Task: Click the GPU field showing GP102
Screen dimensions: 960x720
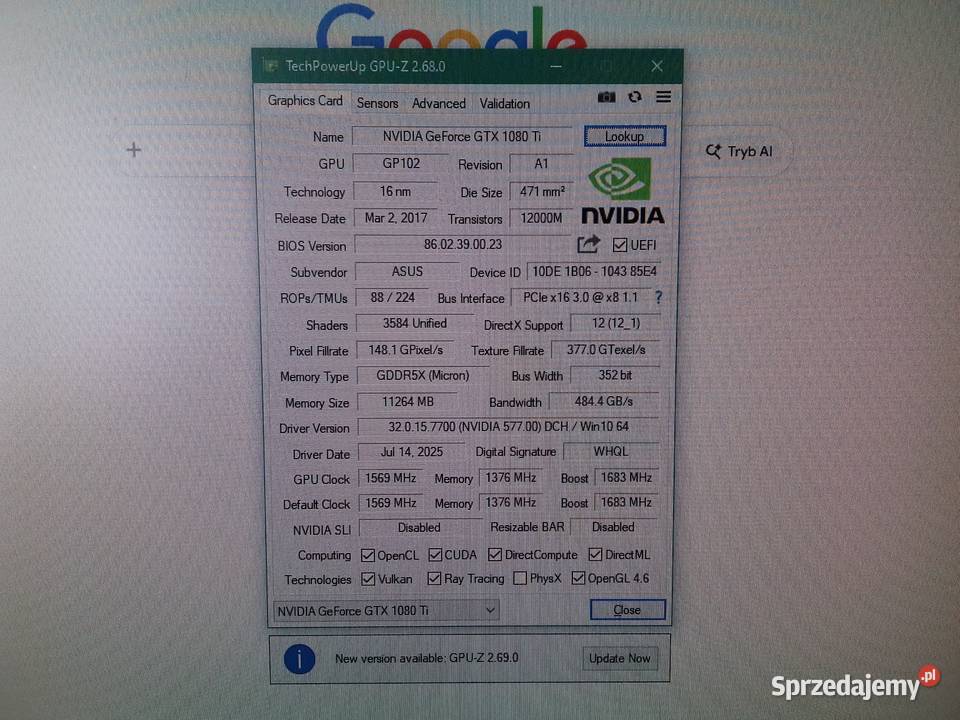Action: [x=401, y=163]
